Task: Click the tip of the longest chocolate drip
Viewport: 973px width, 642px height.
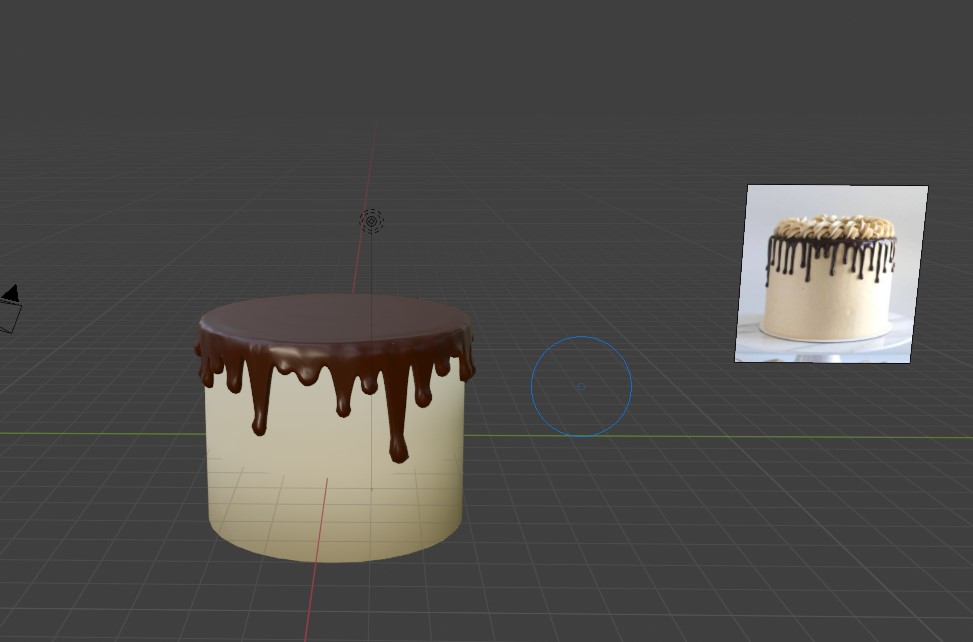Action: 398,454
